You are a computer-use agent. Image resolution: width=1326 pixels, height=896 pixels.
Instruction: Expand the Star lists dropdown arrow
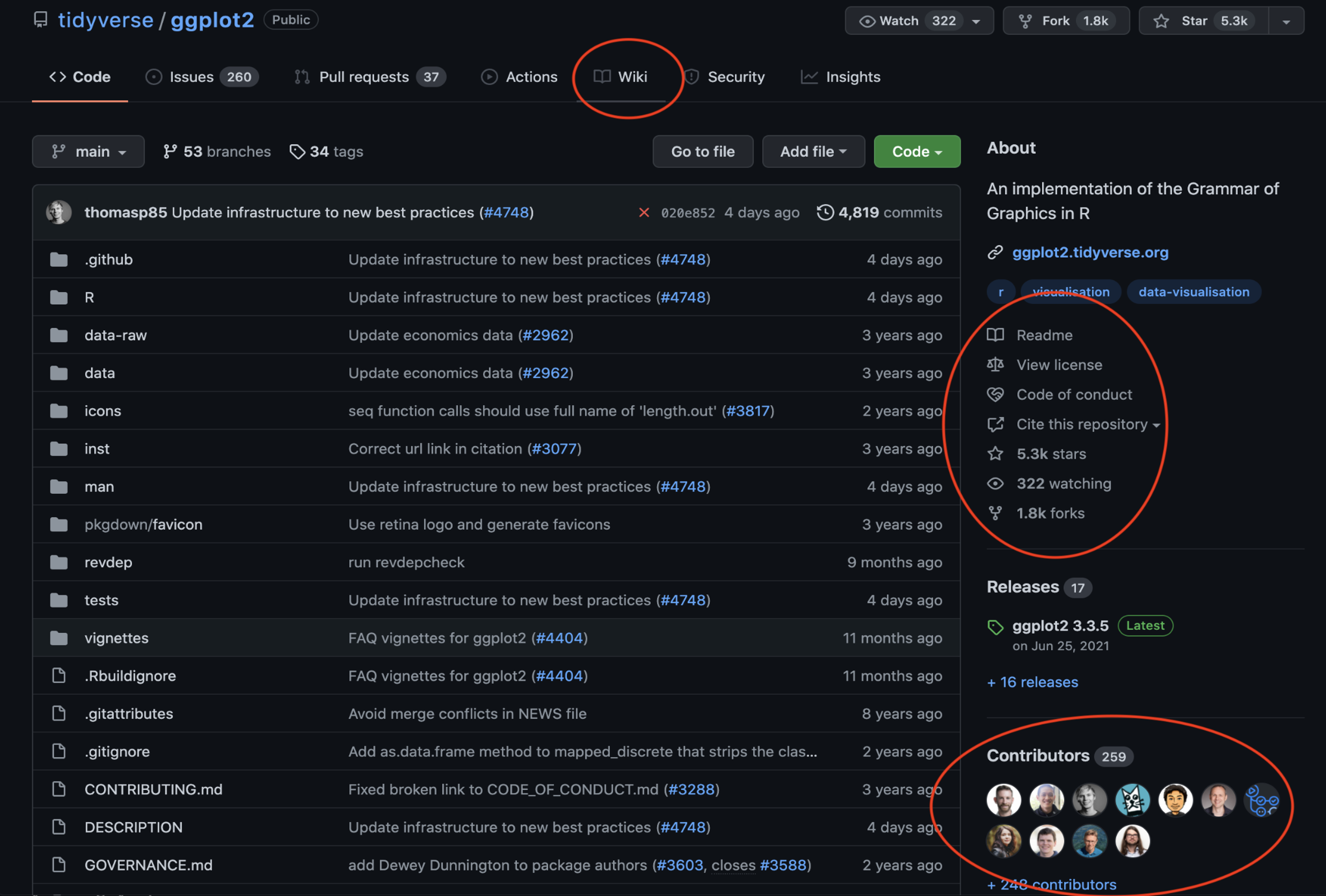(1286, 21)
